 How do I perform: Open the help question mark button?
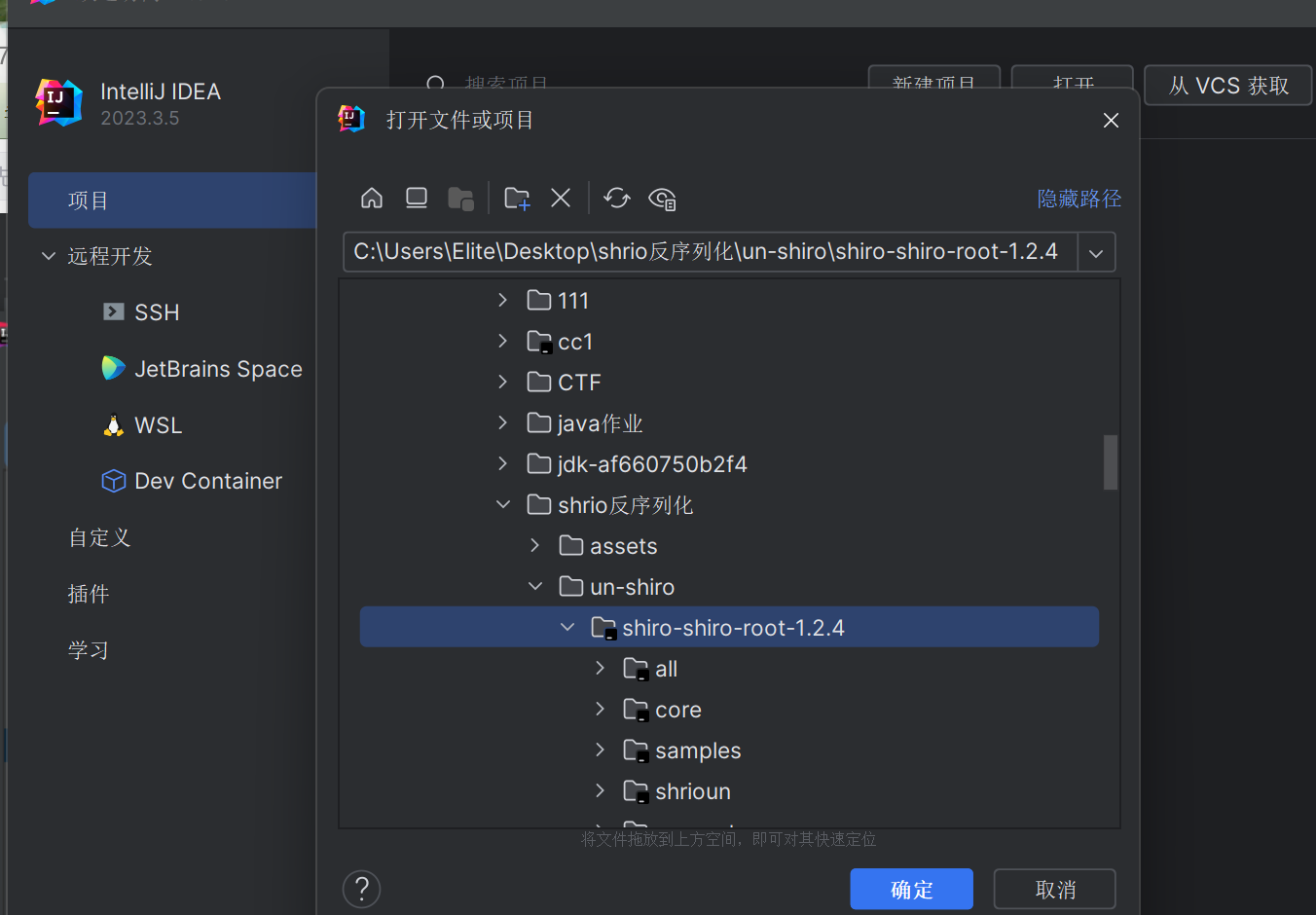point(362,889)
